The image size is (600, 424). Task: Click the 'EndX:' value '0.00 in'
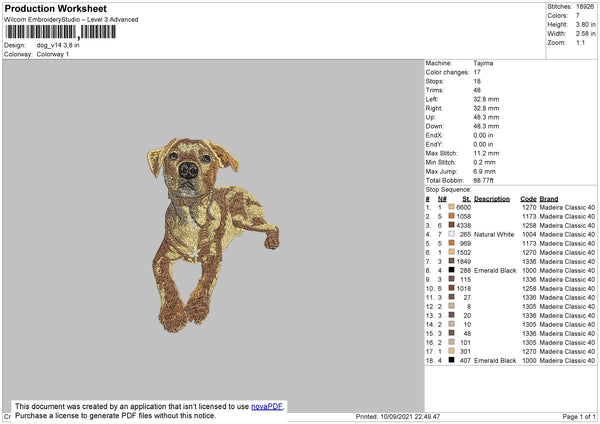click(483, 135)
